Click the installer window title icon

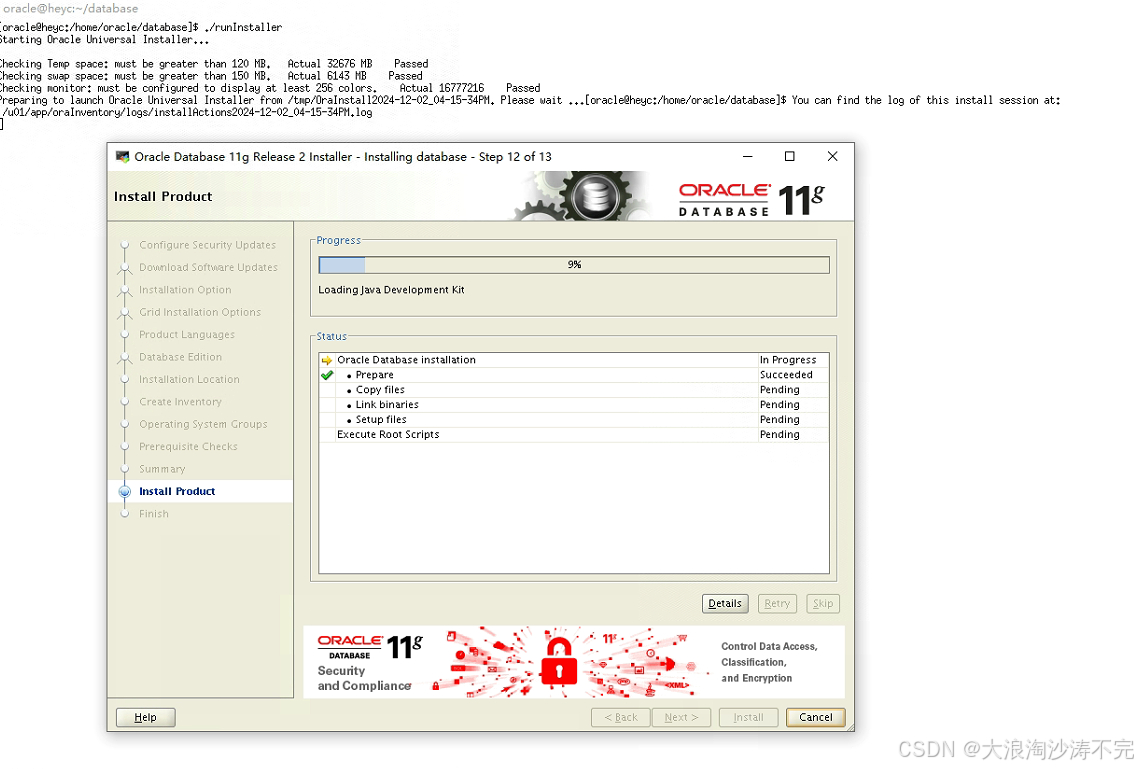click(122, 157)
